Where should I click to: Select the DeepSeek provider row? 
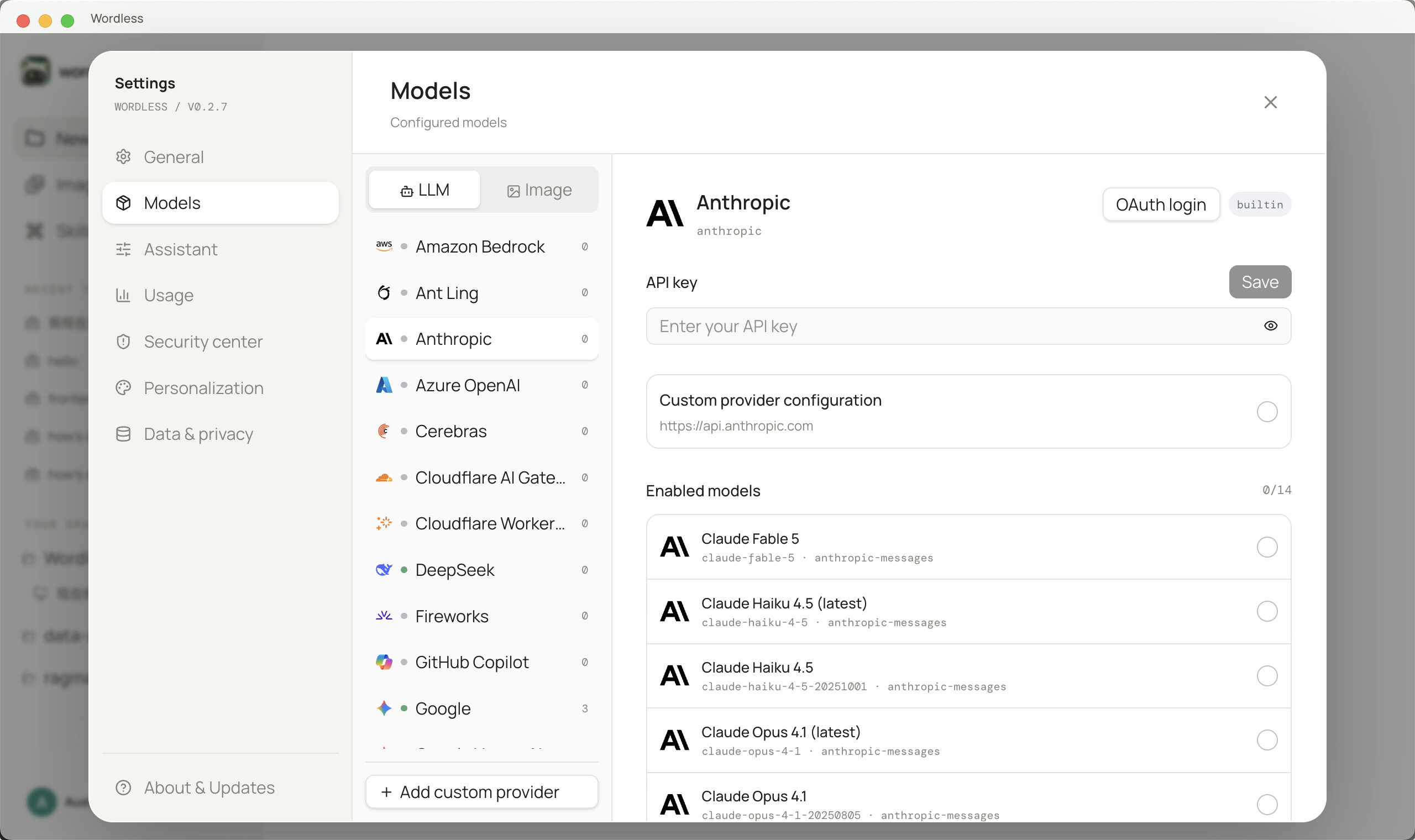click(481, 569)
